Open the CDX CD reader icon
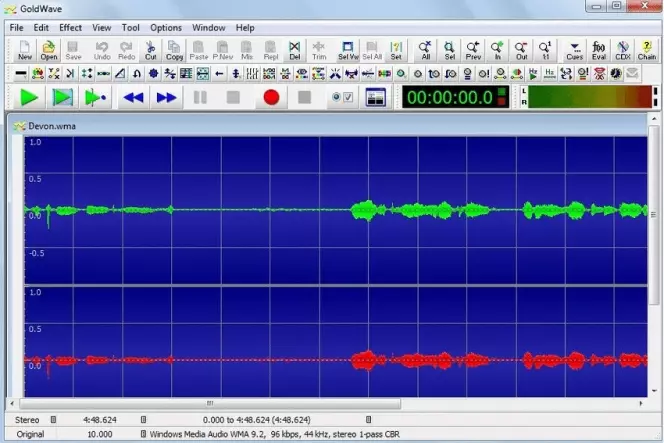The image size is (664, 443). click(x=622, y=50)
